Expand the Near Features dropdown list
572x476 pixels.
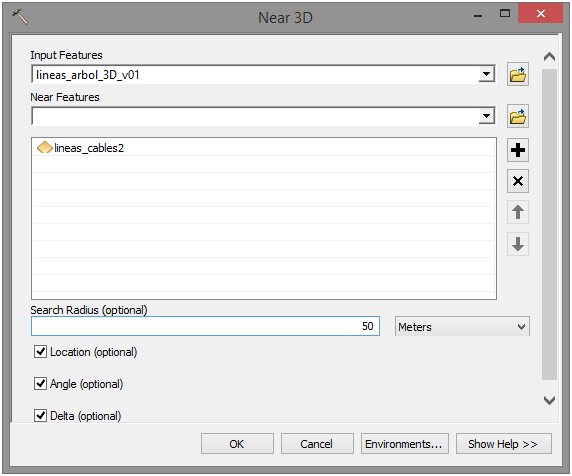point(487,116)
